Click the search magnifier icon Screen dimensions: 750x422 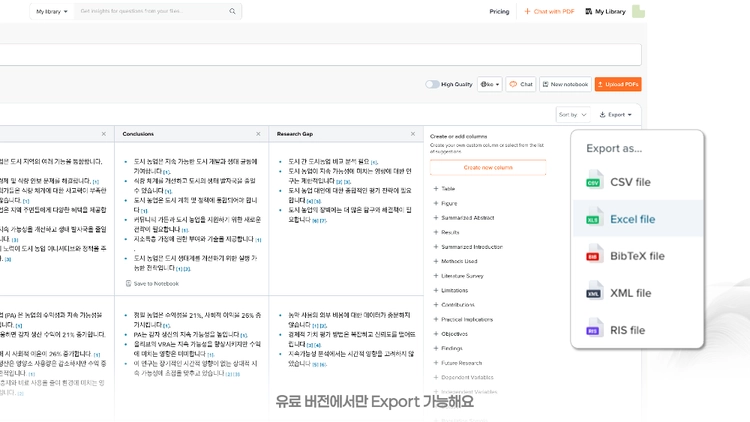232,11
